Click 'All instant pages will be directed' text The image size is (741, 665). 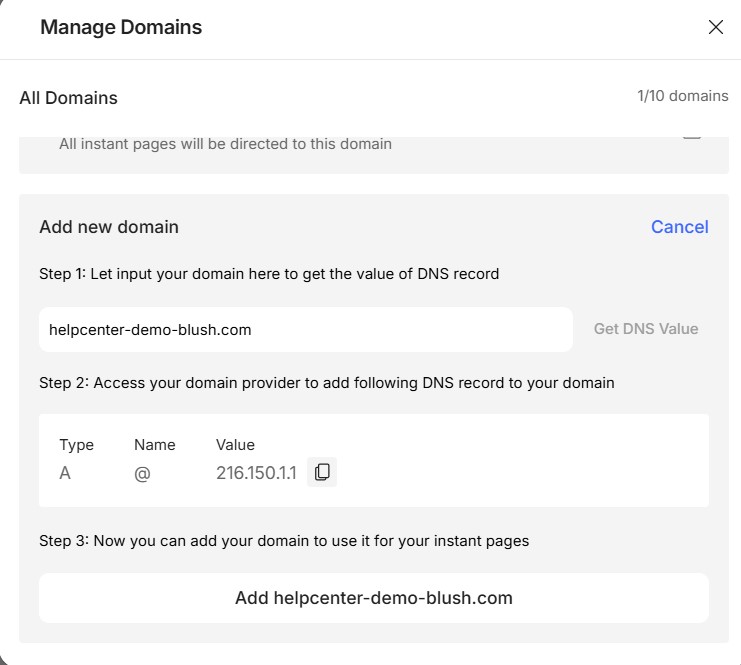pyautogui.click(x=225, y=144)
